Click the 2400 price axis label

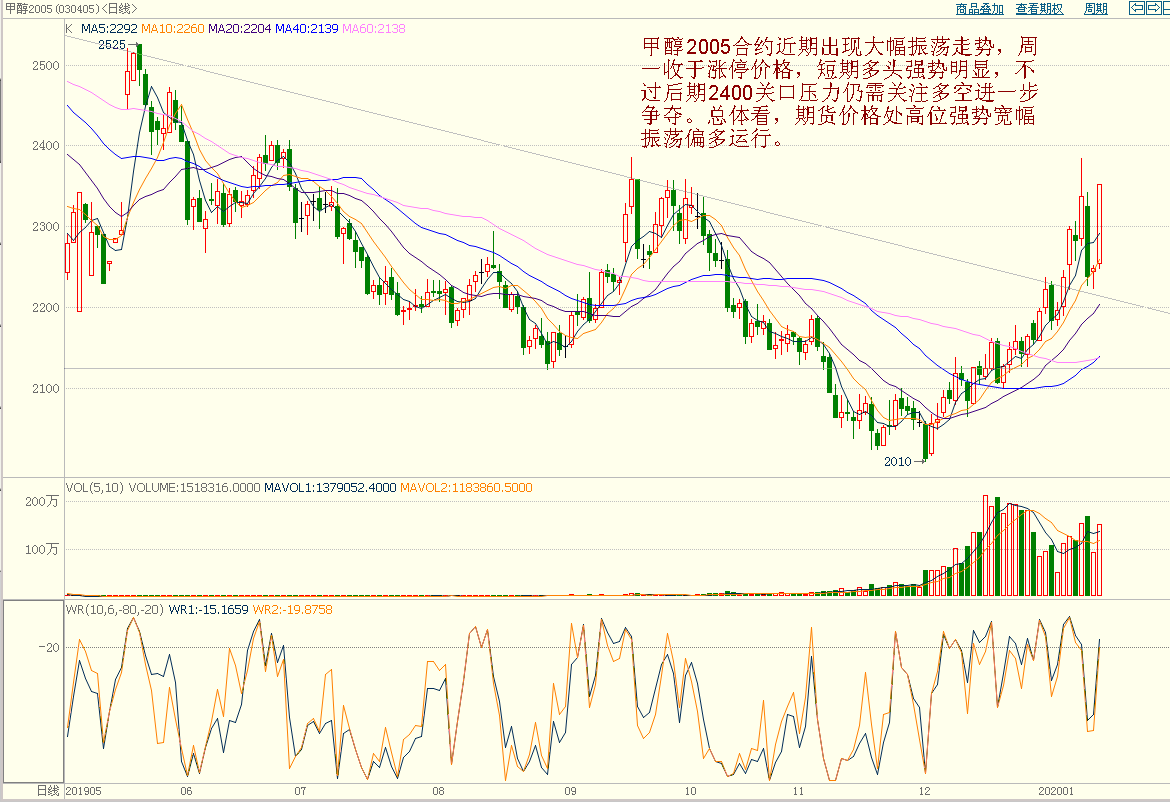46,146
